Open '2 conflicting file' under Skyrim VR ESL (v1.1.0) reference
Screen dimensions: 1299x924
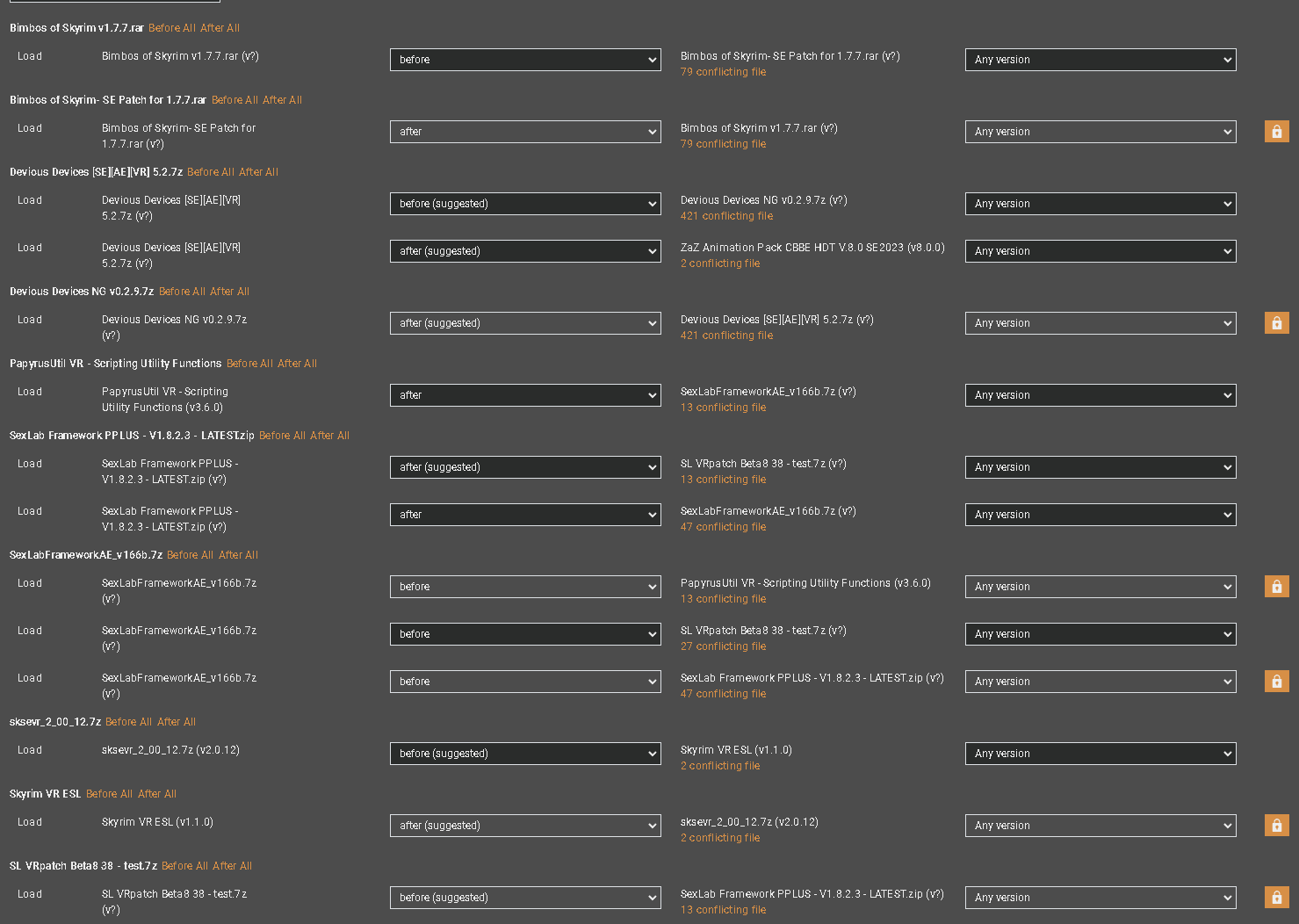[720, 766]
